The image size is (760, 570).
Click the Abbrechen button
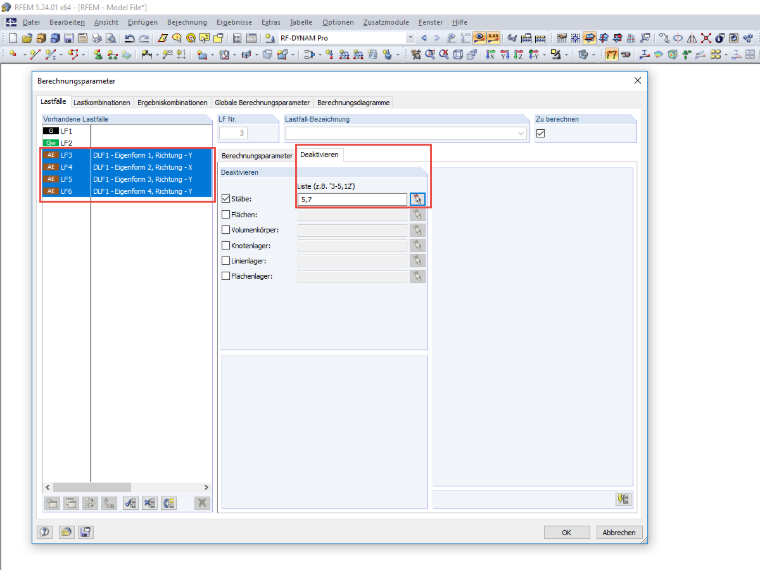coord(619,532)
